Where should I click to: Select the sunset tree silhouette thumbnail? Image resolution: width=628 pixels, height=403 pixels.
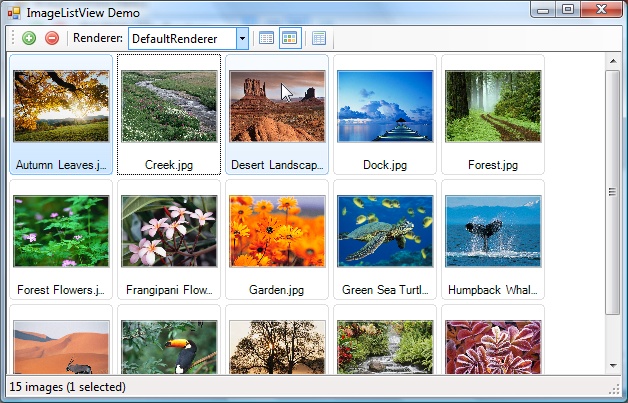pyautogui.click(x=277, y=347)
